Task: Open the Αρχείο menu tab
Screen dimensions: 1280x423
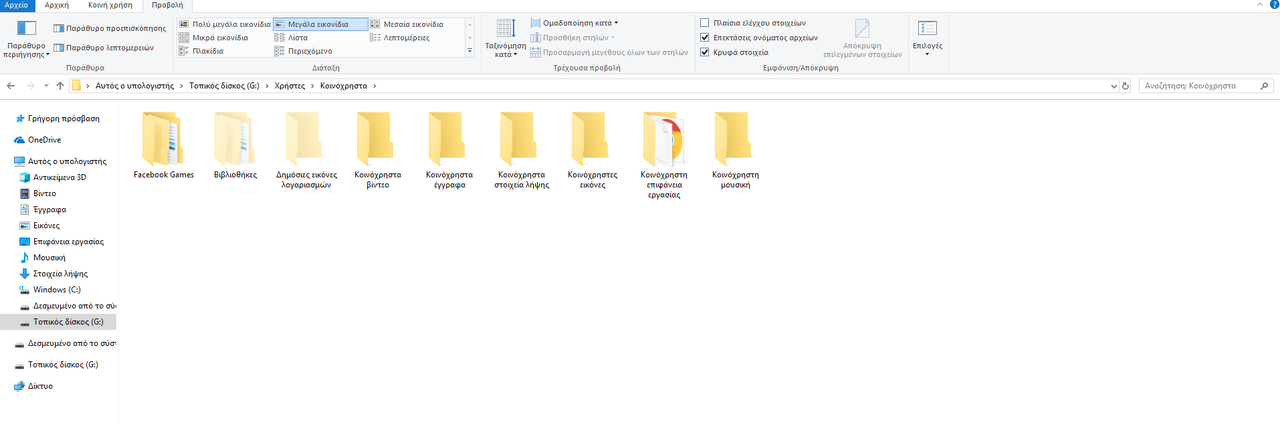Action: point(17,5)
